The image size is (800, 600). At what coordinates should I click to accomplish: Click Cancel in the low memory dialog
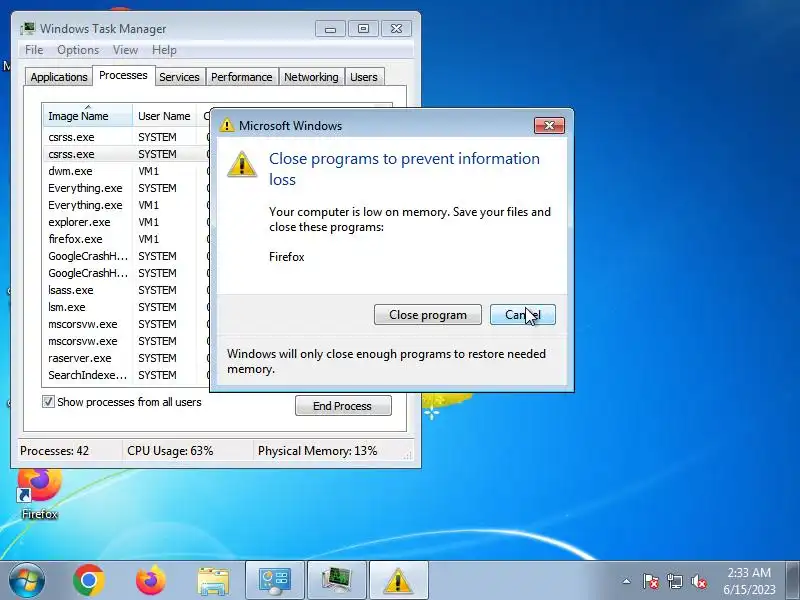click(x=522, y=315)
